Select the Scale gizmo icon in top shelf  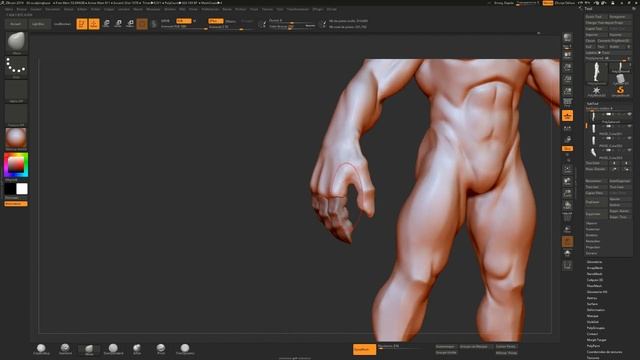pos(118,24)
